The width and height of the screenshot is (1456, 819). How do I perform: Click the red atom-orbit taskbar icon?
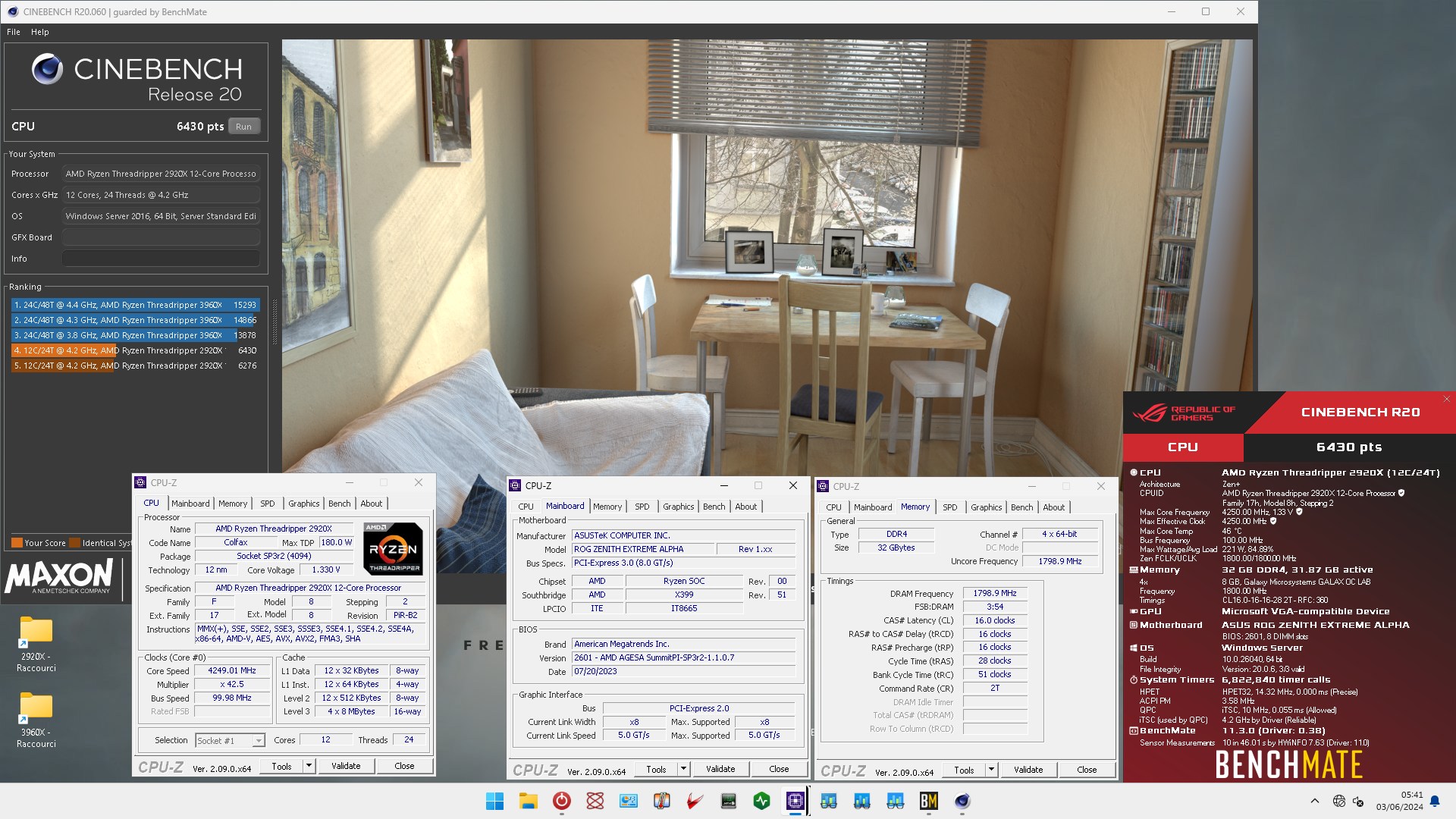[x=595, y=801]
